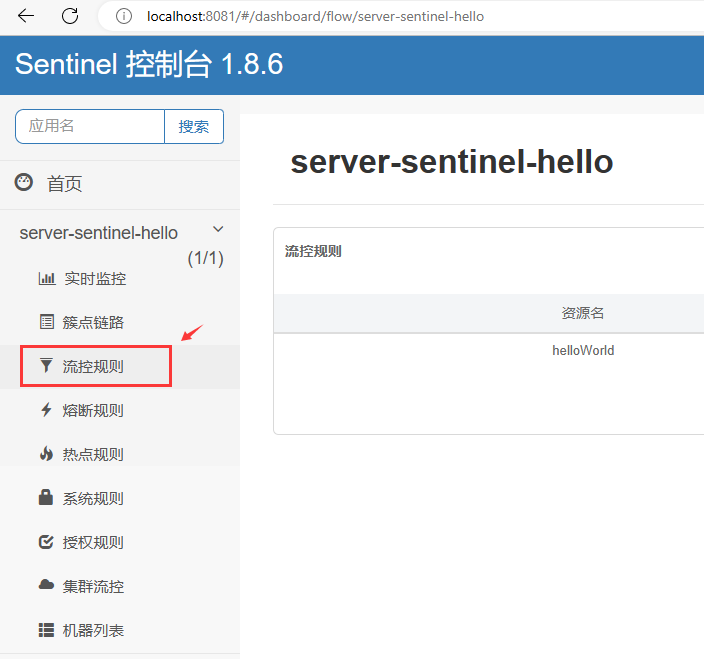
Task: Click the browser back arrow
Action: pos(26,16)
